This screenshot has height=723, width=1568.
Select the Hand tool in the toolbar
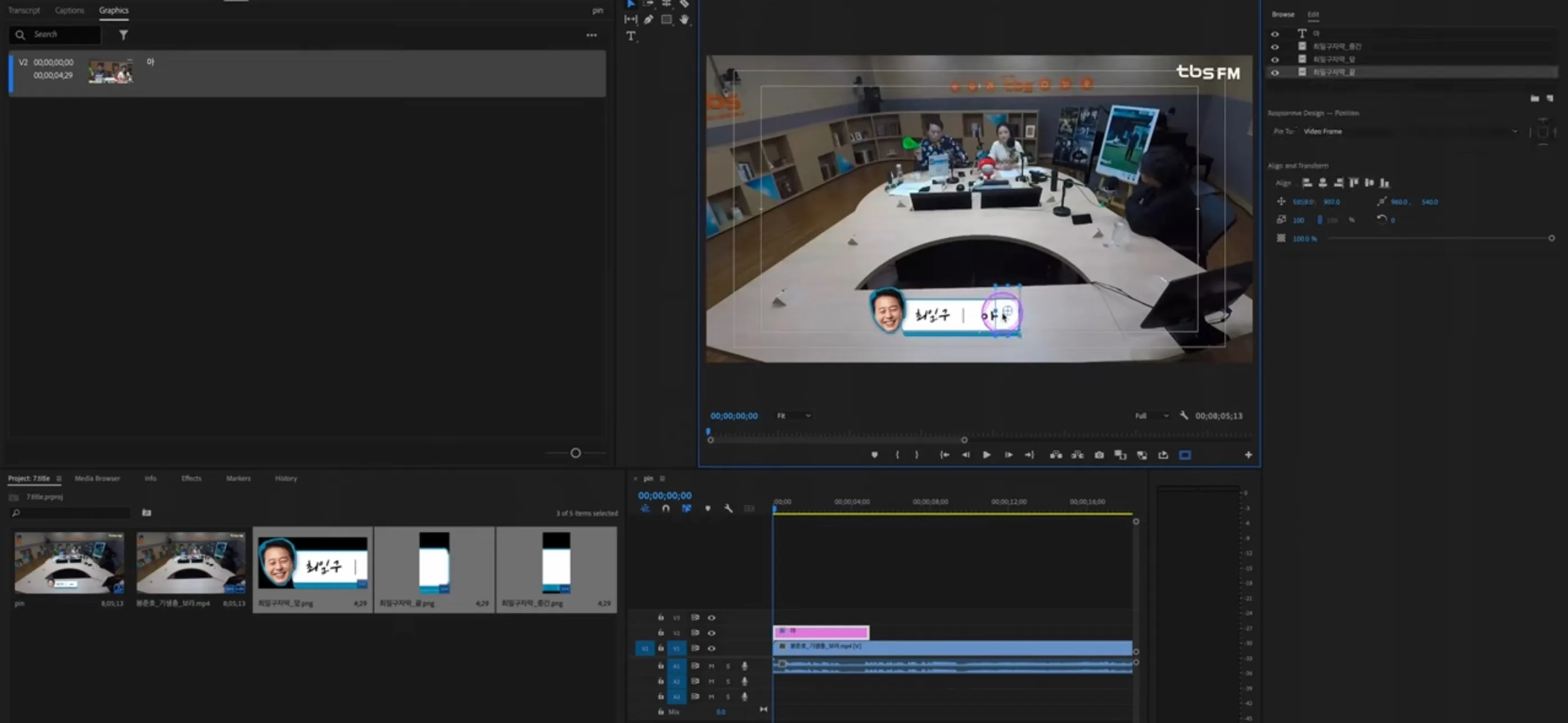[x=684, y=20]
